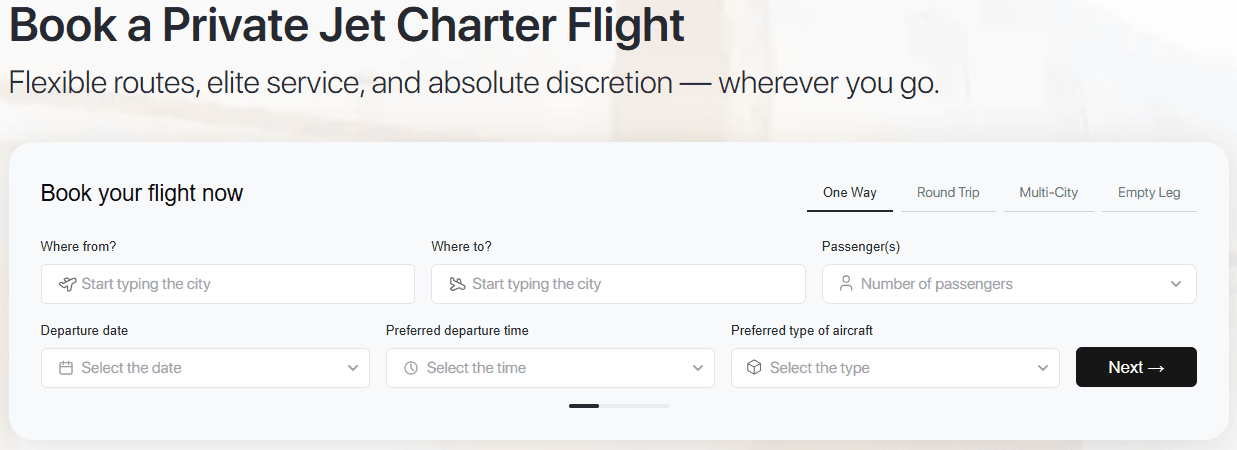Image resolution: width=1237 pixels, height=450 pixels.
Task: Choose the Multi-City tab
Action: pyautogui.click(x=1048, y=193)
